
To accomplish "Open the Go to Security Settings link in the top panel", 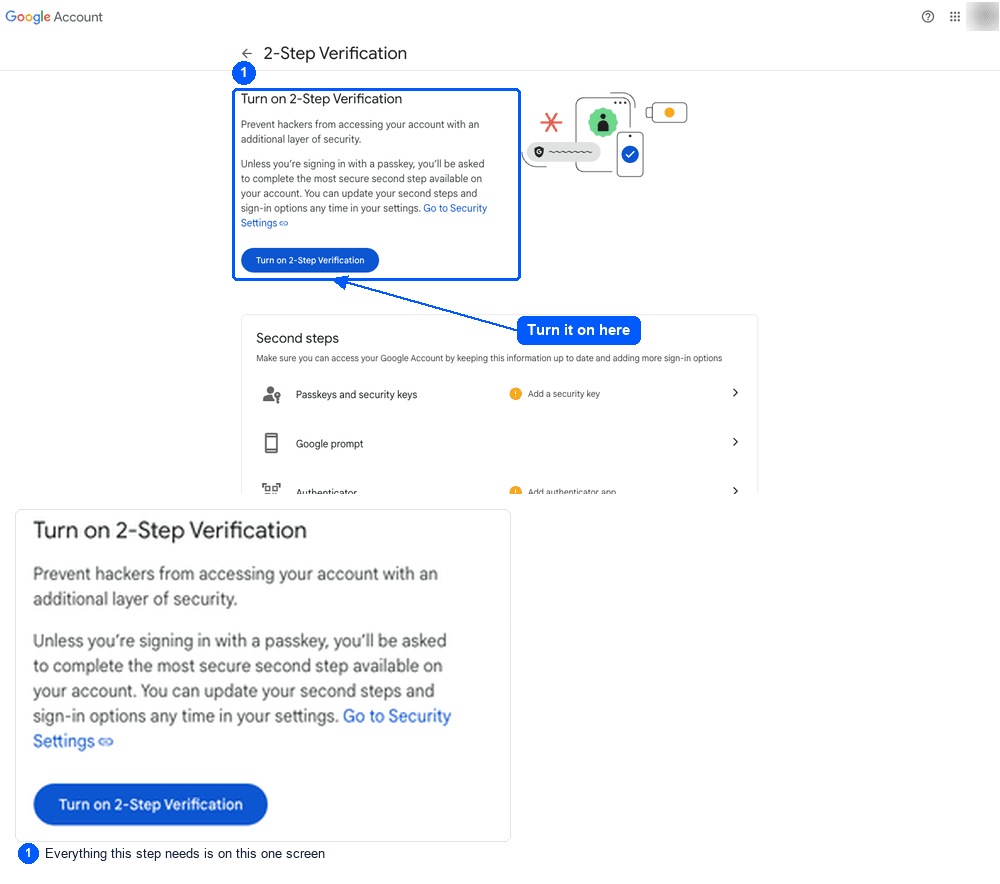I will [455, 208].
